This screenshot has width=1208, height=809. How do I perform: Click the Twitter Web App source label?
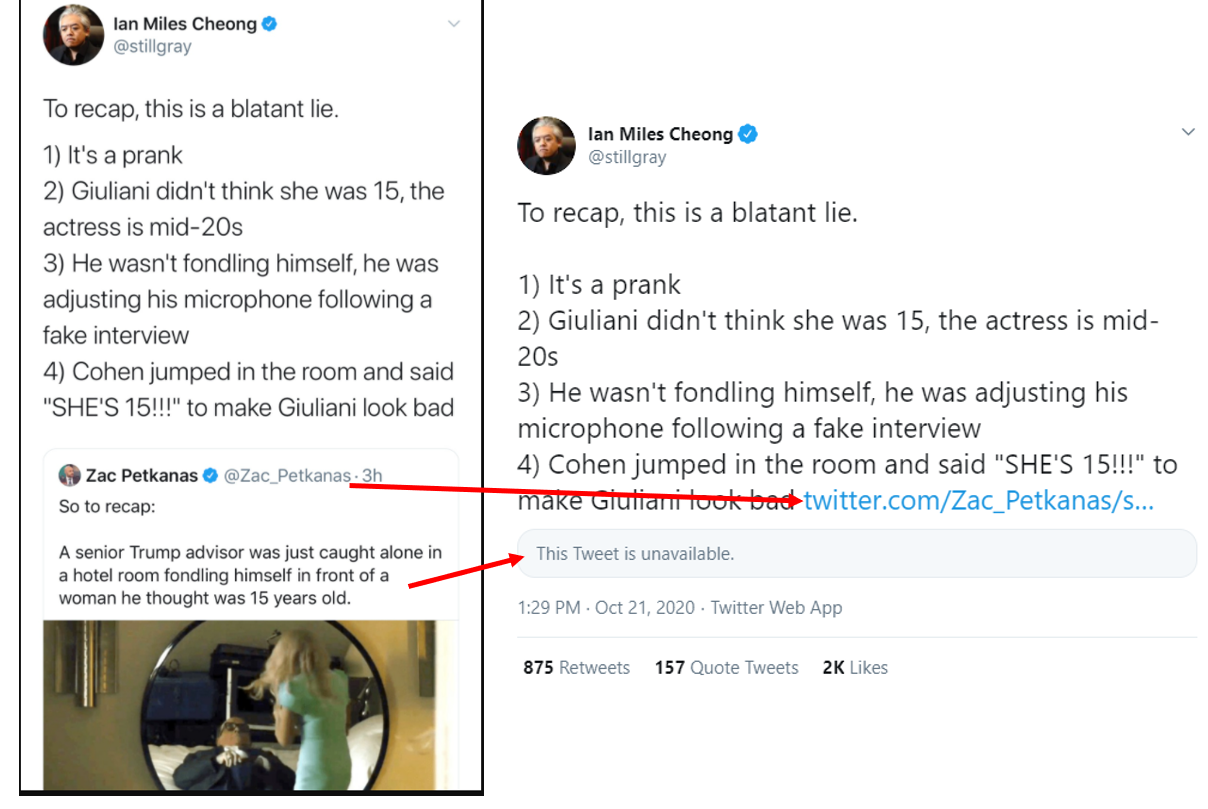tap(777, 608)
